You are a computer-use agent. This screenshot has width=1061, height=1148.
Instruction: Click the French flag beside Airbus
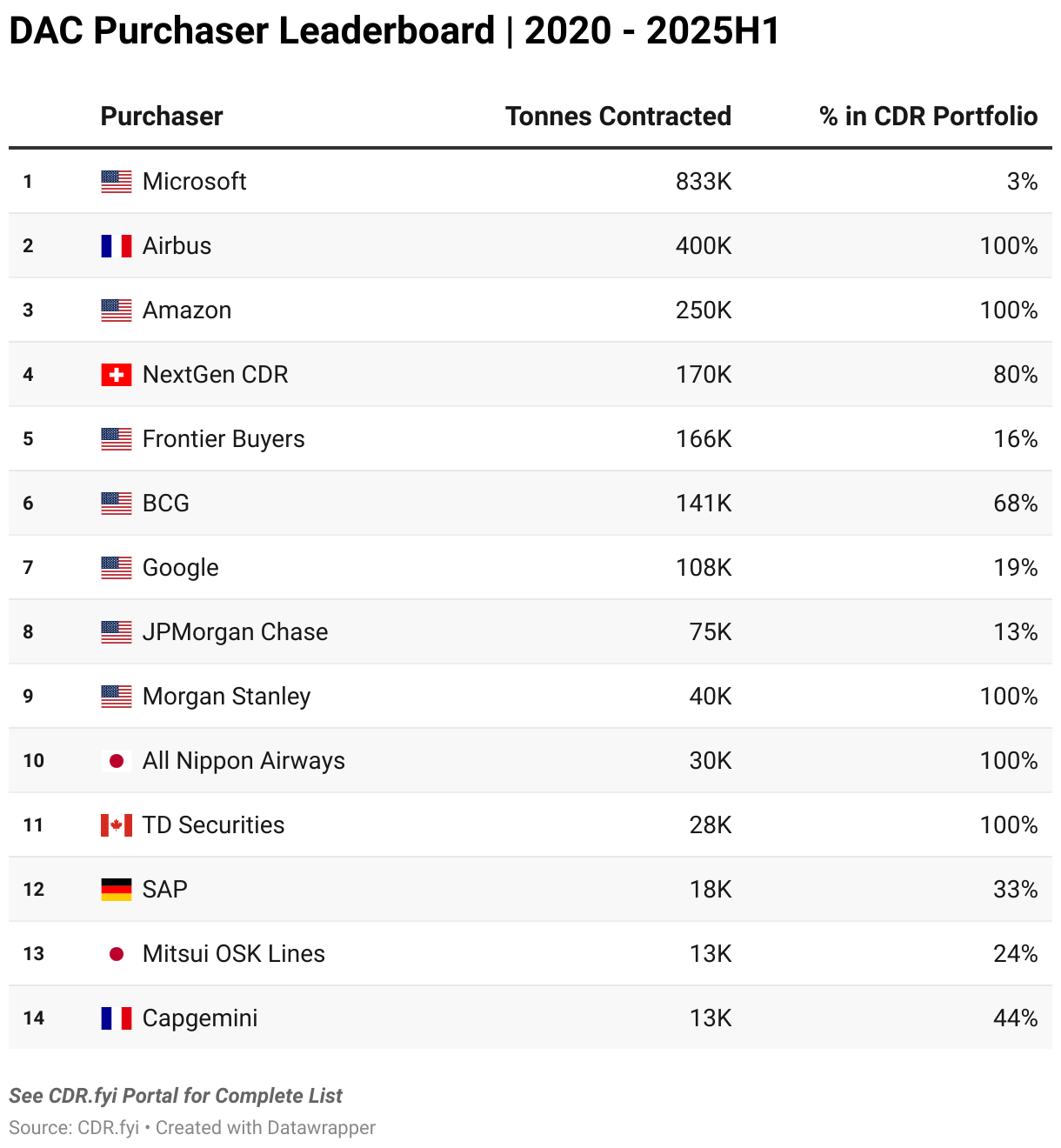coord(117,246)
